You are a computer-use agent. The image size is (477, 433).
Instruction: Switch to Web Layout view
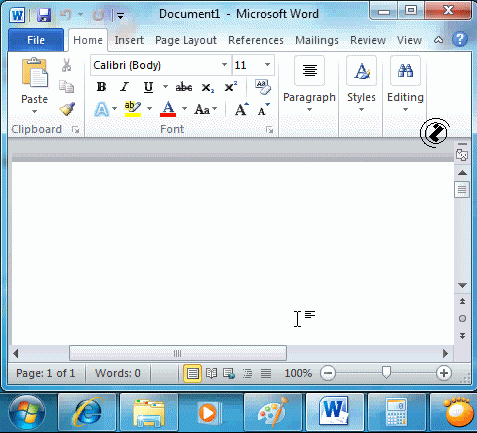229,373
